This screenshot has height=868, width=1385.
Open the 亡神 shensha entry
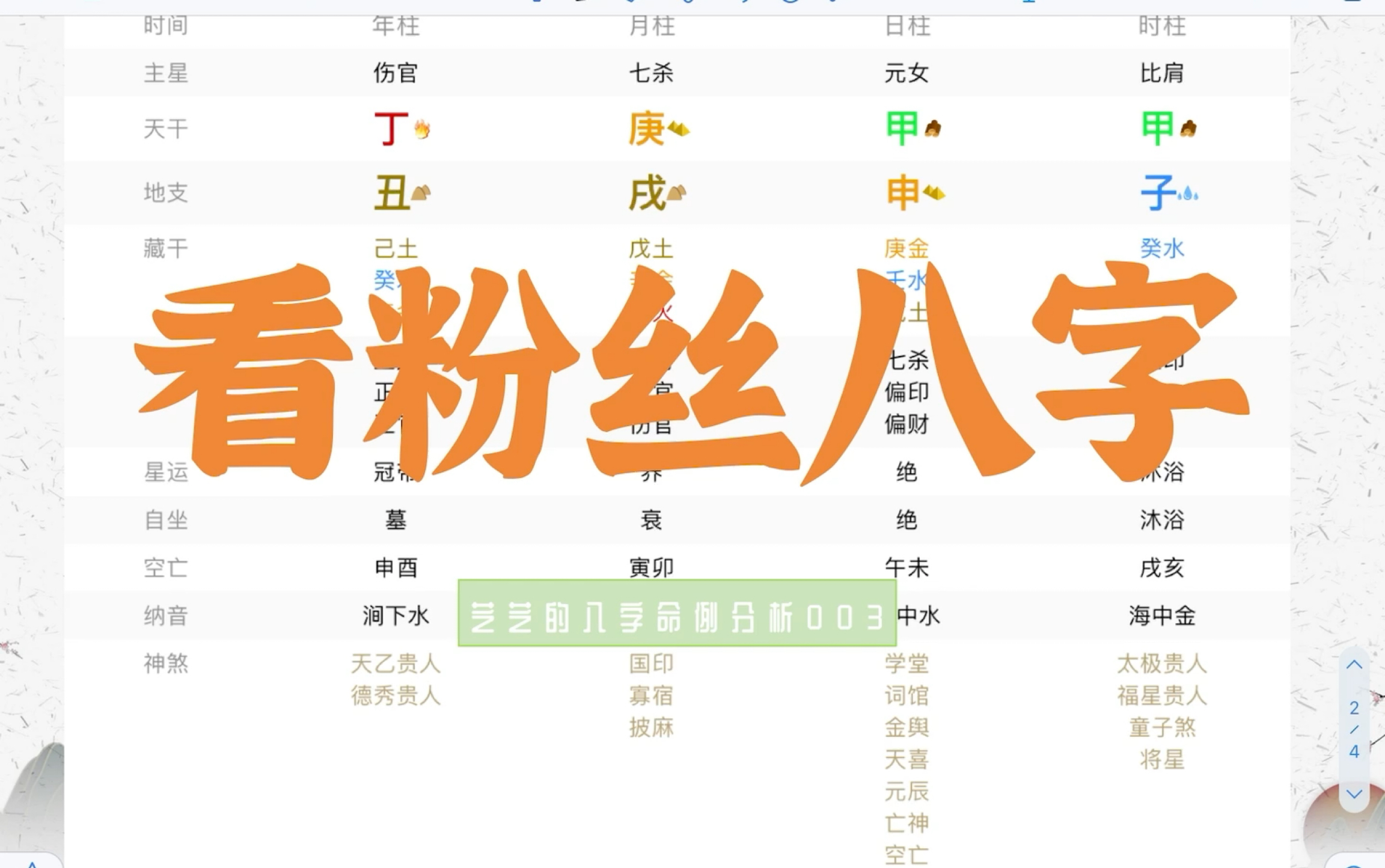907,823
